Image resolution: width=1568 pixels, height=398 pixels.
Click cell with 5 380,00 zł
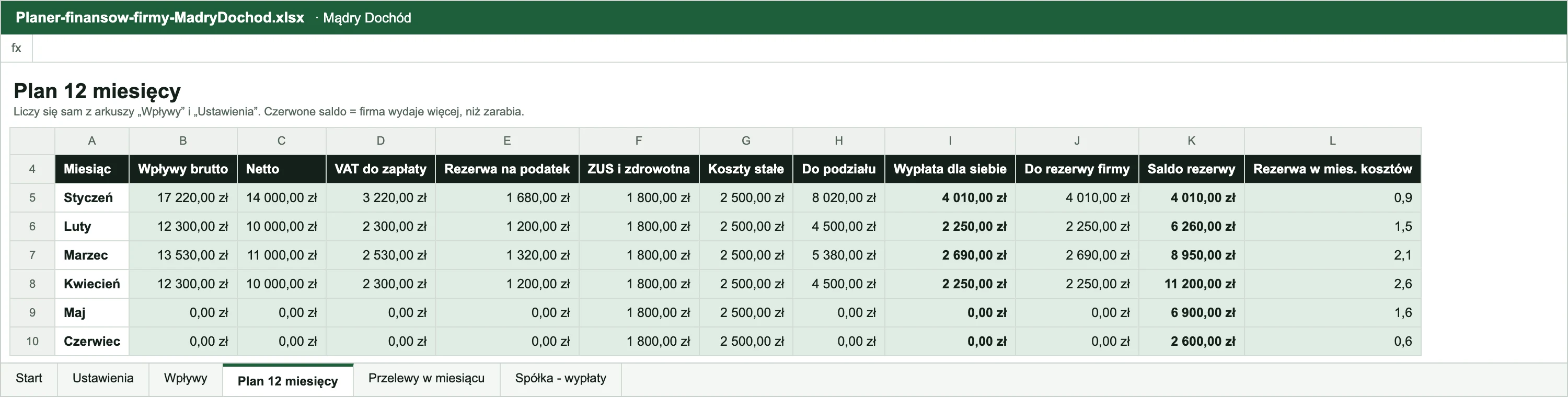coord(839,255)
